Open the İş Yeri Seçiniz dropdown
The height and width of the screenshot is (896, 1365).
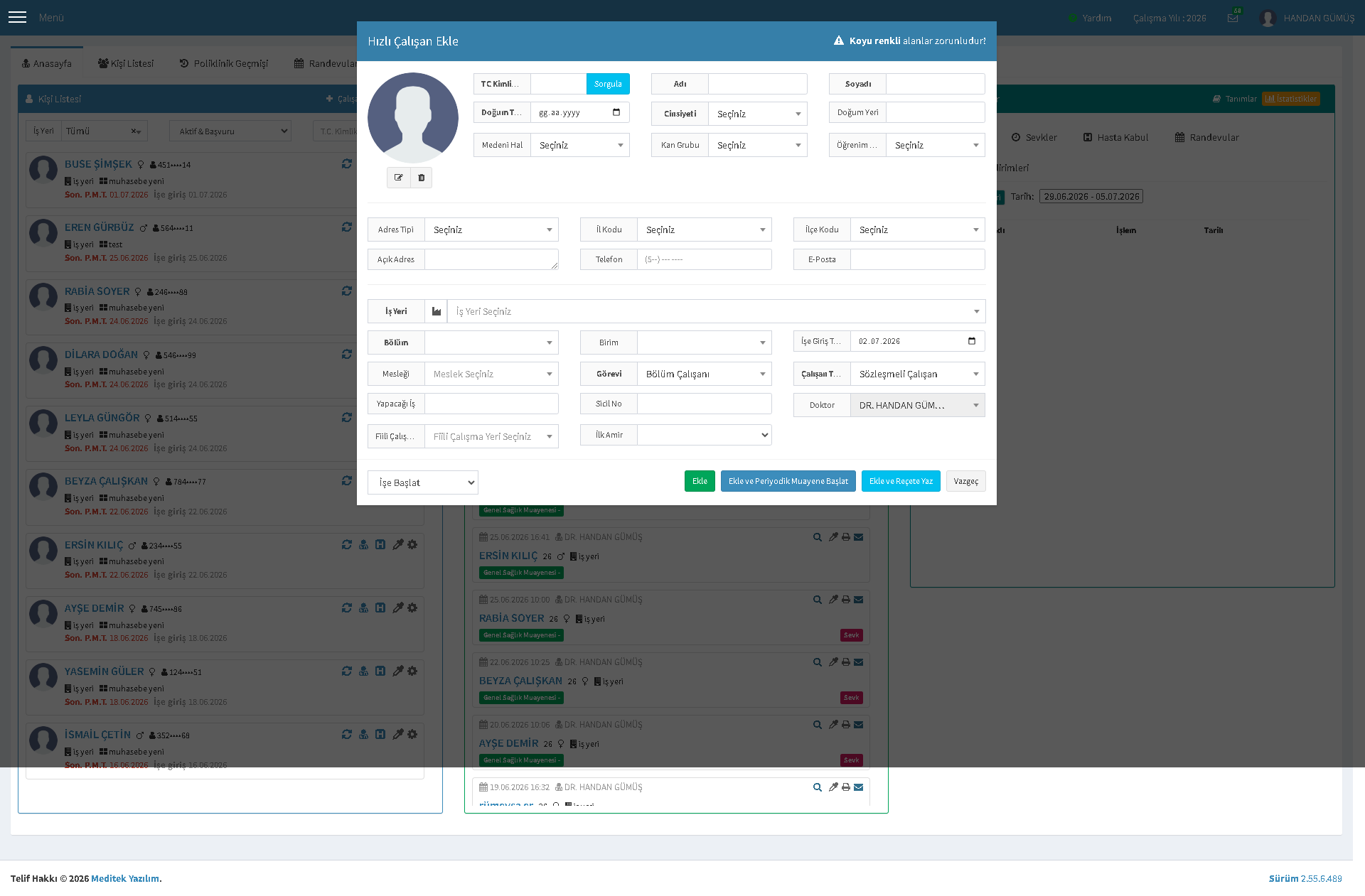tap(717, 311)
